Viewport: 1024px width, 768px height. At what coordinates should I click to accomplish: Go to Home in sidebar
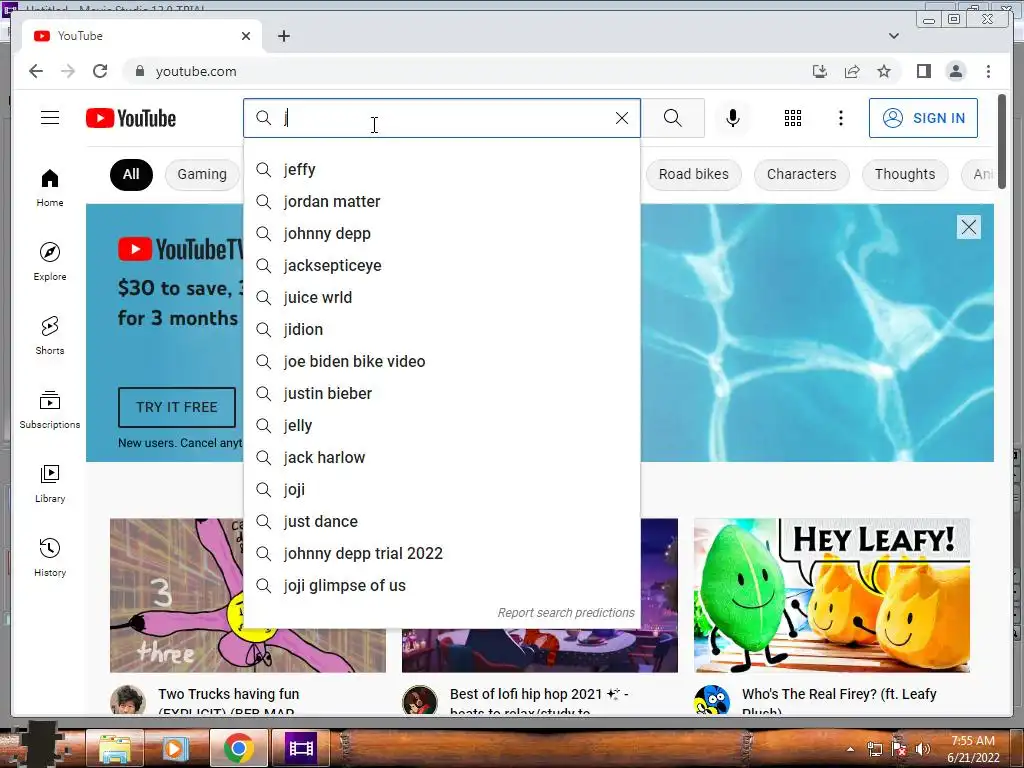click(50, 188)
